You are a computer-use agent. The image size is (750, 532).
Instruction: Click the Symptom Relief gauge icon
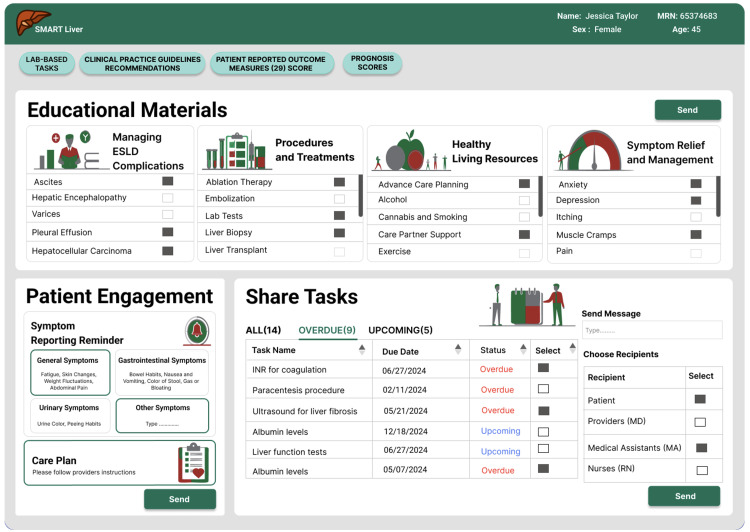[589, 151]
